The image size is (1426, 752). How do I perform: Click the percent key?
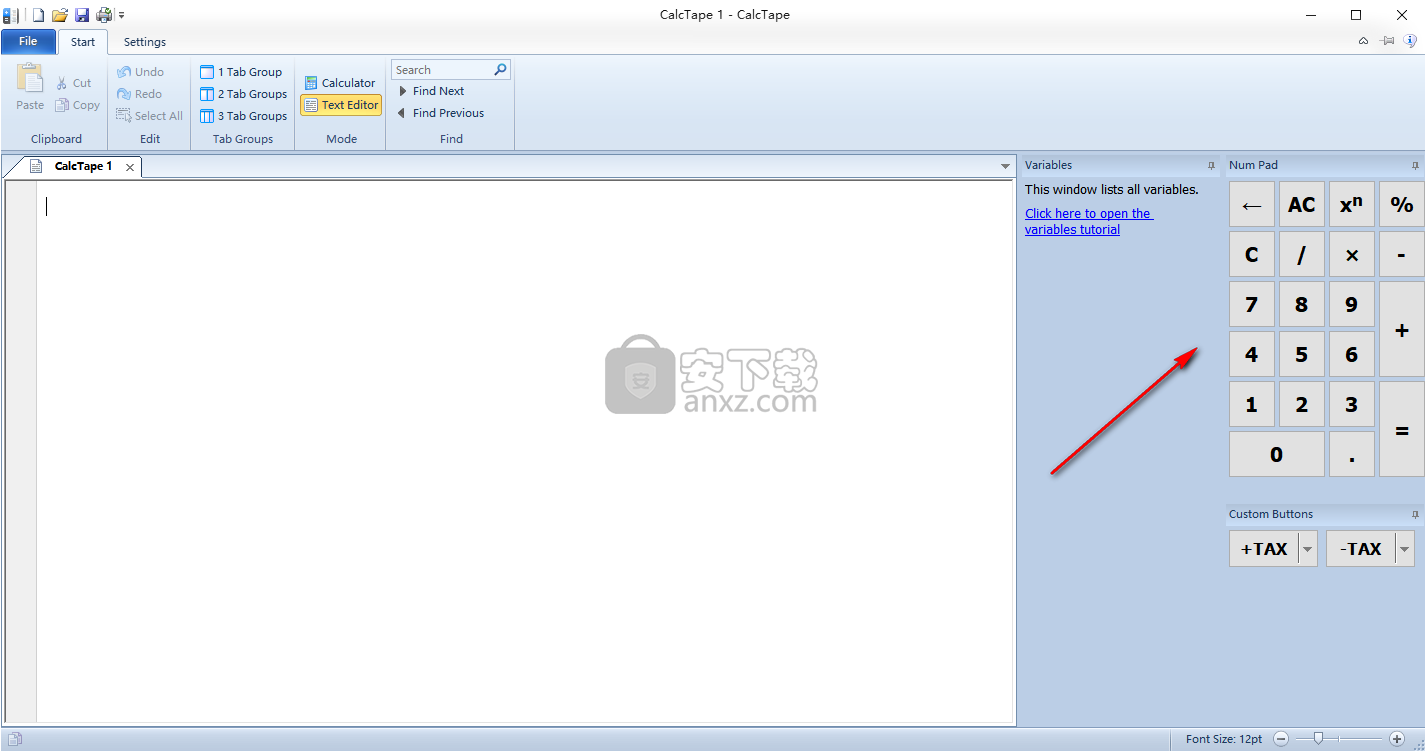(x=1402, y=204)
